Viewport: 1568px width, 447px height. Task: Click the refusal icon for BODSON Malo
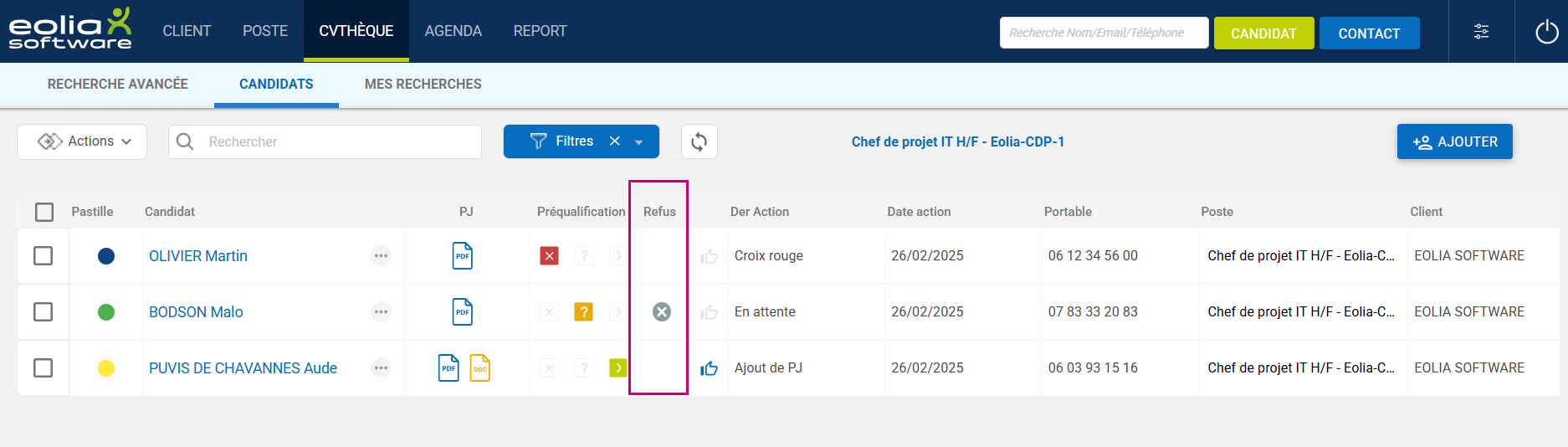pyautogui.click(x=661, y=311)
